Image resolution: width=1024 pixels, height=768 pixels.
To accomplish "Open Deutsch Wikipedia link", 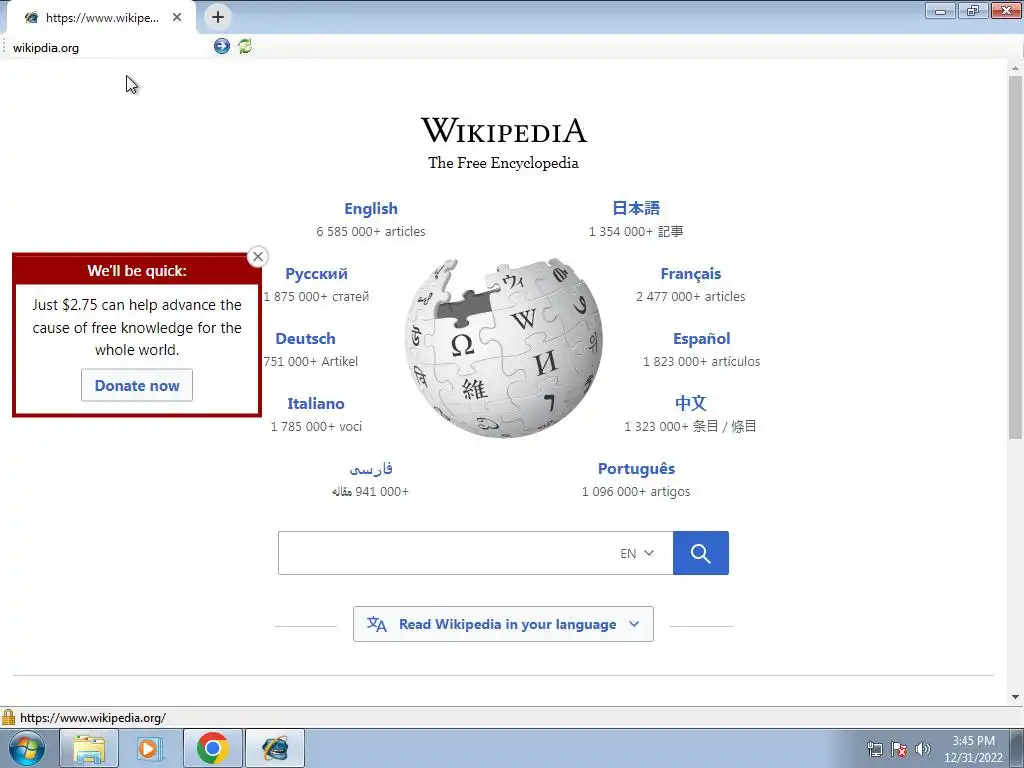I will [306, 338].
